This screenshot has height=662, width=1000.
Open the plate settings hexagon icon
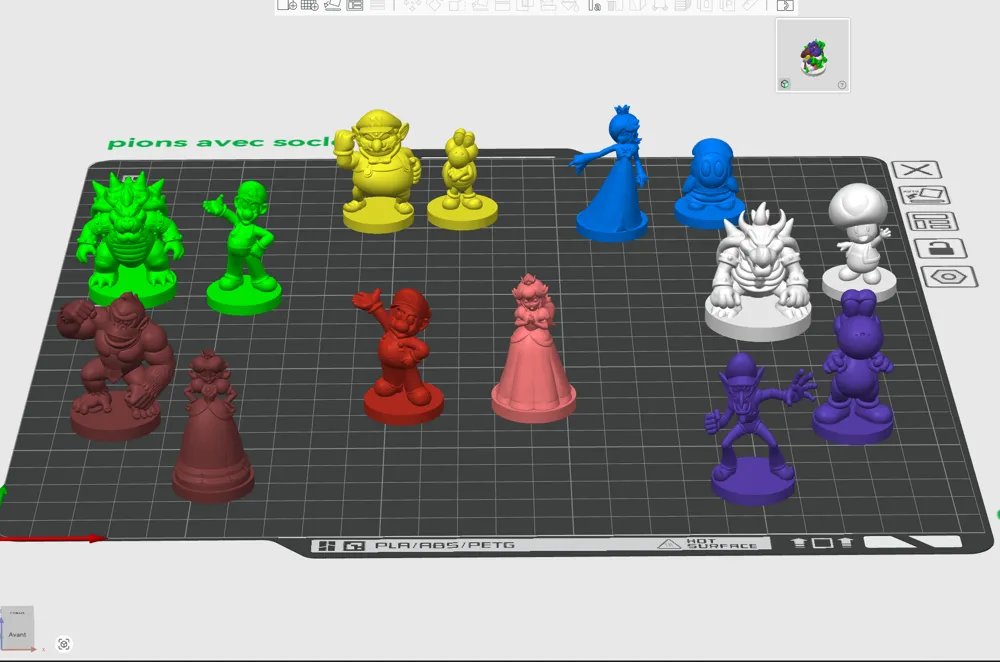tap(949, 277)
